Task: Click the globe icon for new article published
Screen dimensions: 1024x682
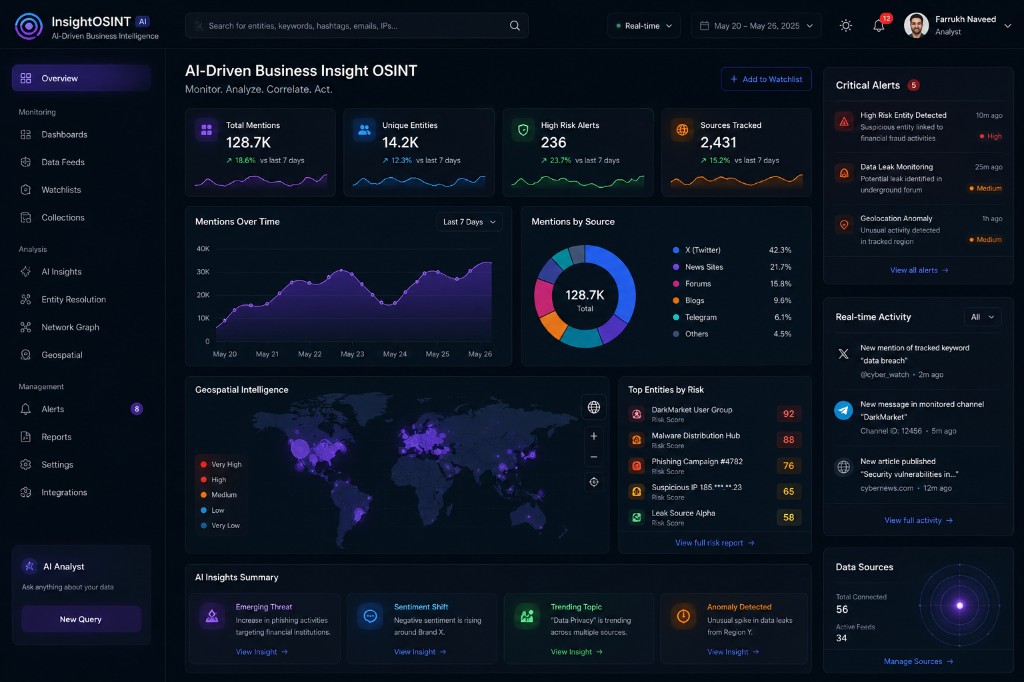Action: pos(844,467)
